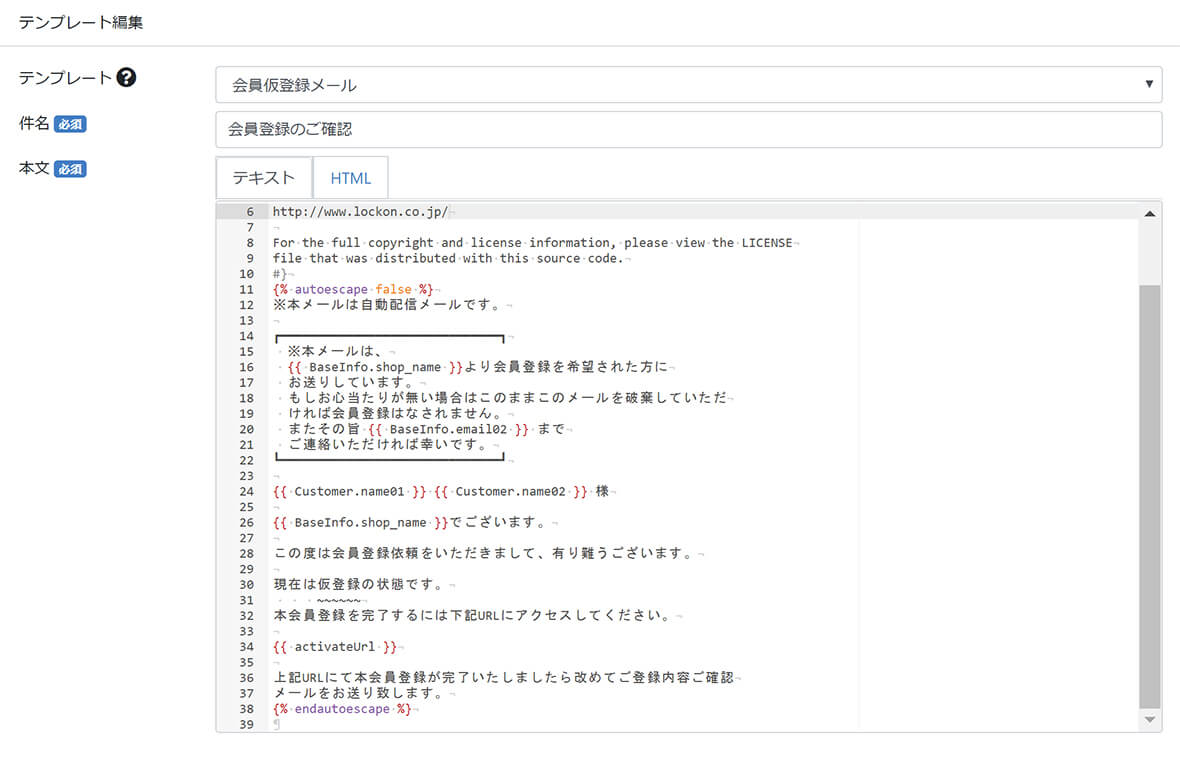Click the editor scrollbar down arrow
This screenshot has height=768, width=1180.
coord(1149,720)
